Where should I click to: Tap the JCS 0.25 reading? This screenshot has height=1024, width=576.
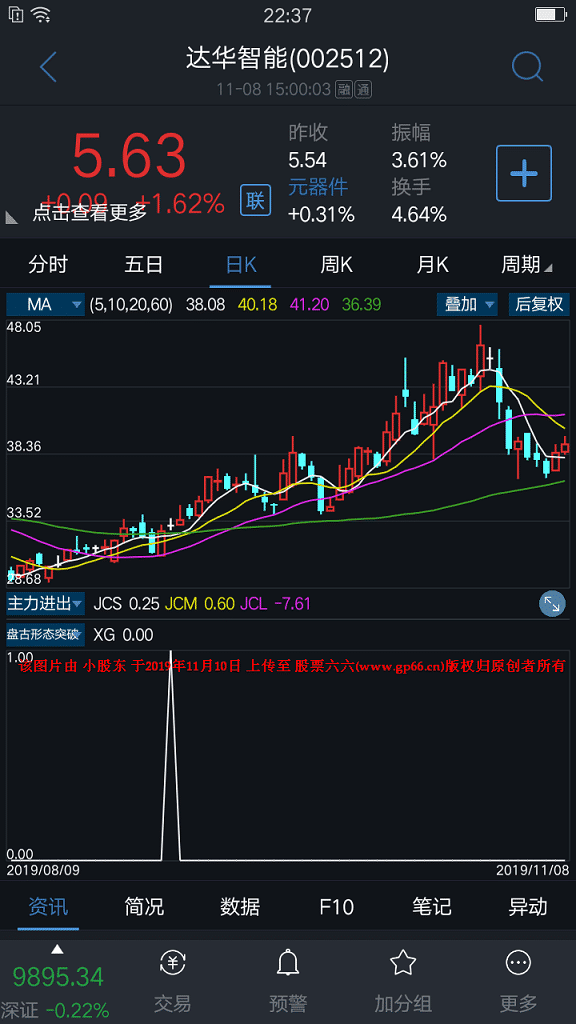point(126,603)
